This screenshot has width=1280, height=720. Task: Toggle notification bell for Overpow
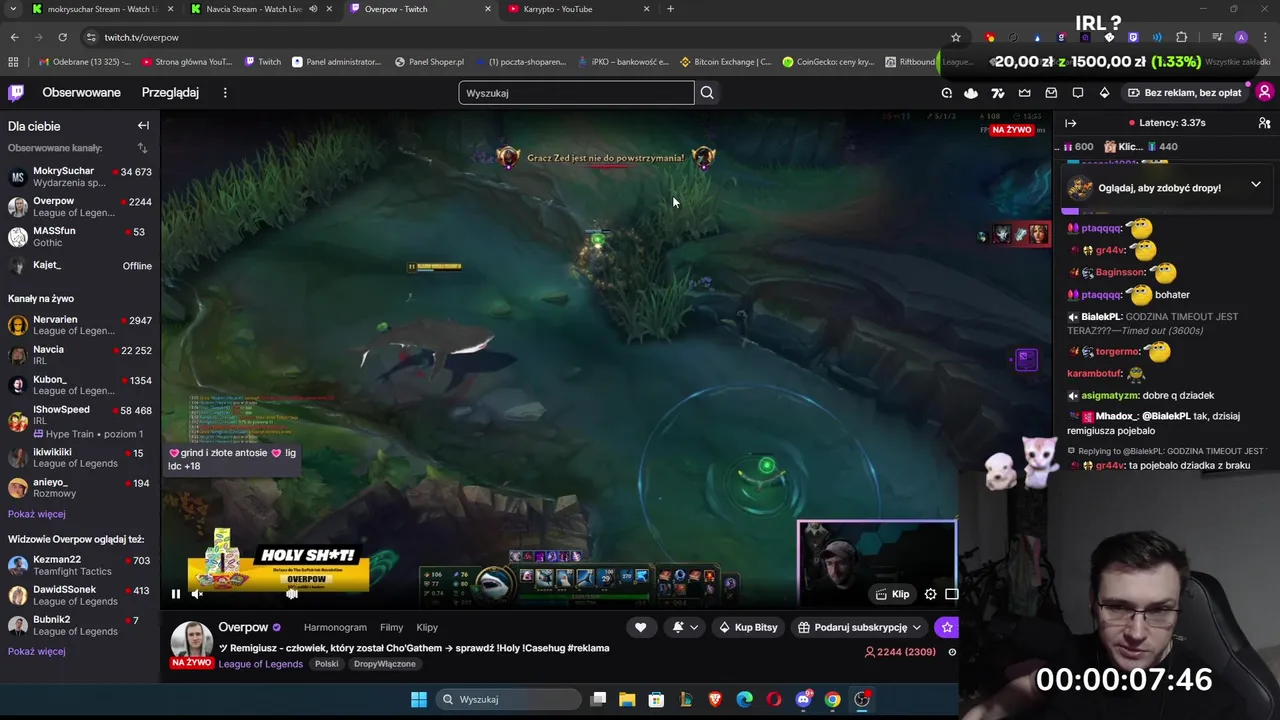678,627
